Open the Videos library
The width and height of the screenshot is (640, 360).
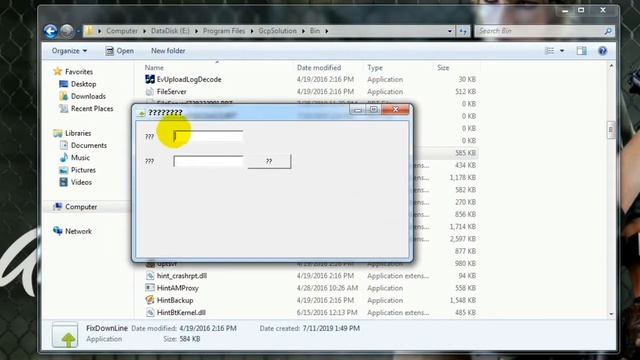click(x=81, y=182)
